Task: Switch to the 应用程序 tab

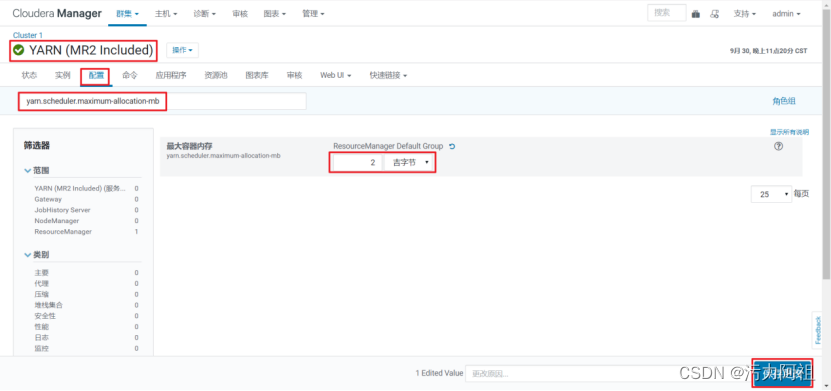Action: click(x=171, y=75)
